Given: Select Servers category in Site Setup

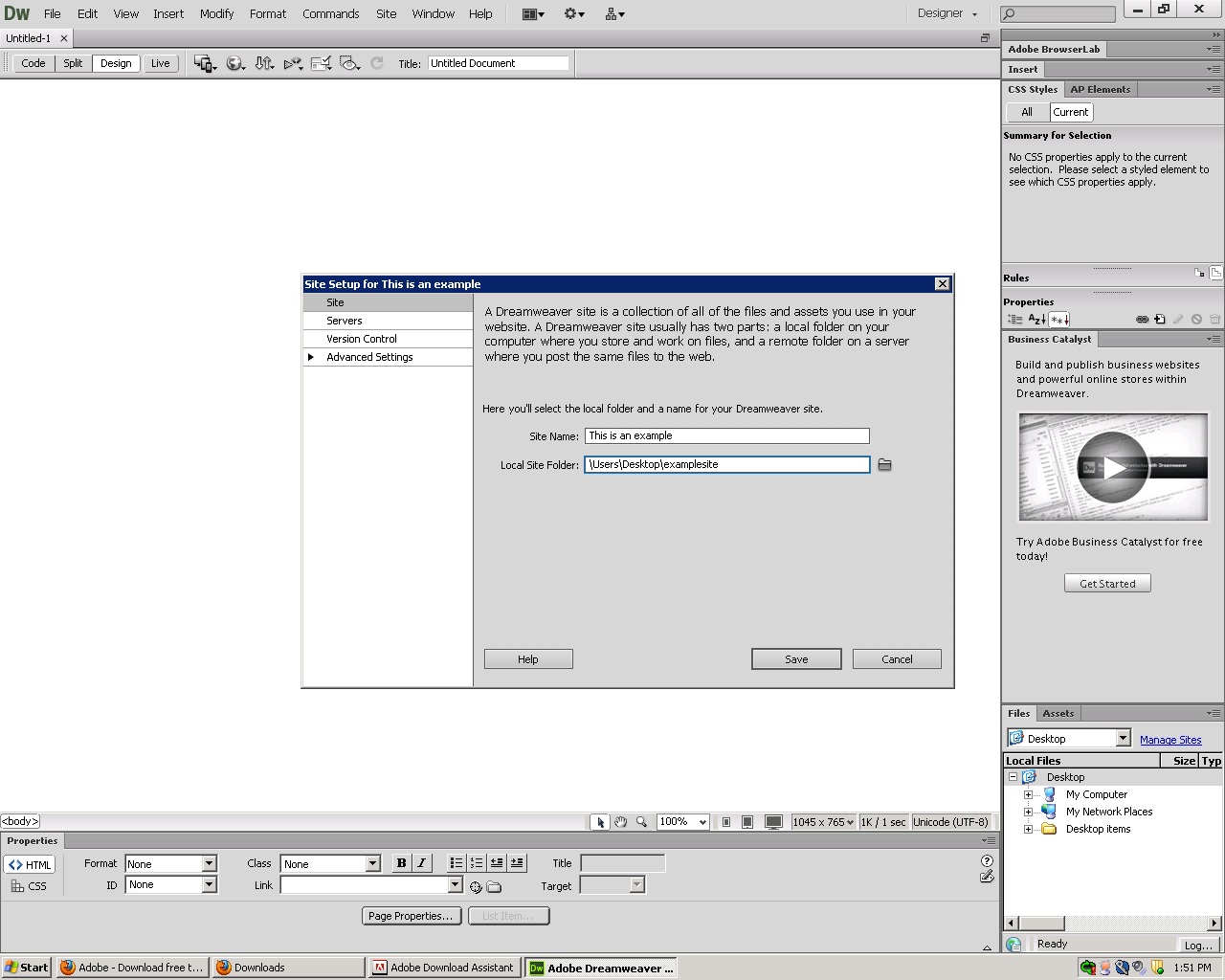Looking at the screenshot, I should (388, 321).
